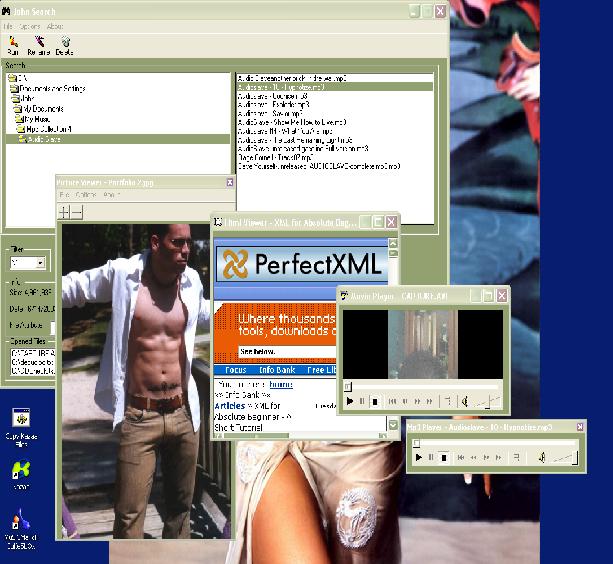The image size is (613, 564).
Task: Open the Filter dropdown list
Action: 41,263
